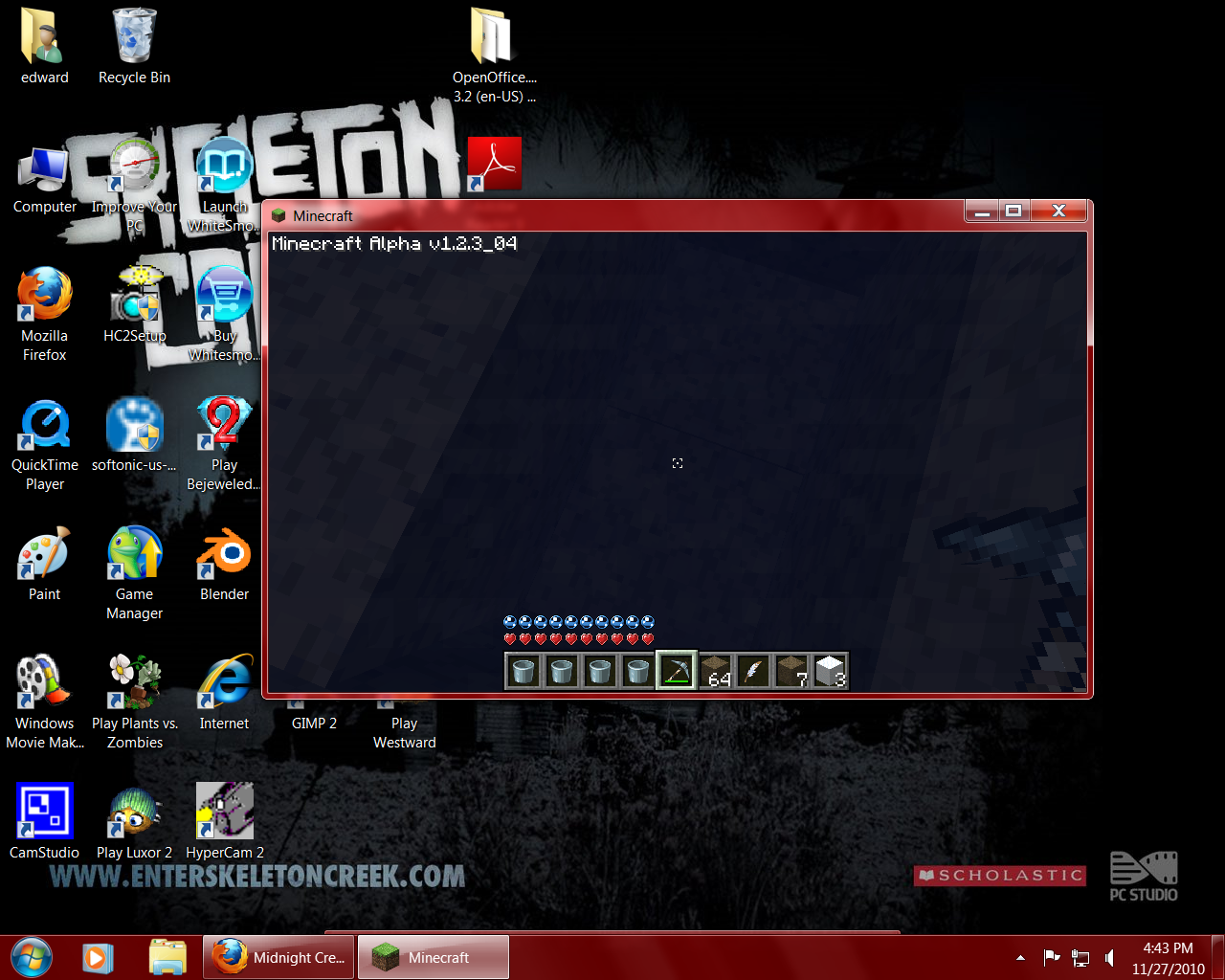Image resolution: width=1225 pixels, height=980 pixels.
Task: Select the Internet Explorer desktop shortcut
Action: coord(224,692)
